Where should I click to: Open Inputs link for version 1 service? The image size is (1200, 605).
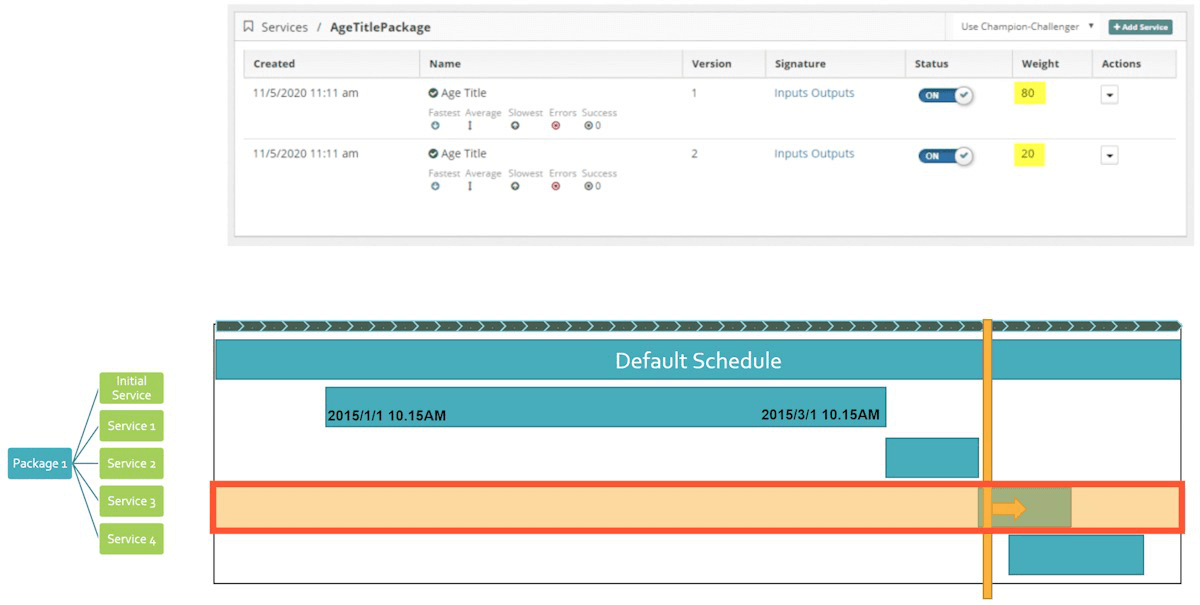coord(791,93)
